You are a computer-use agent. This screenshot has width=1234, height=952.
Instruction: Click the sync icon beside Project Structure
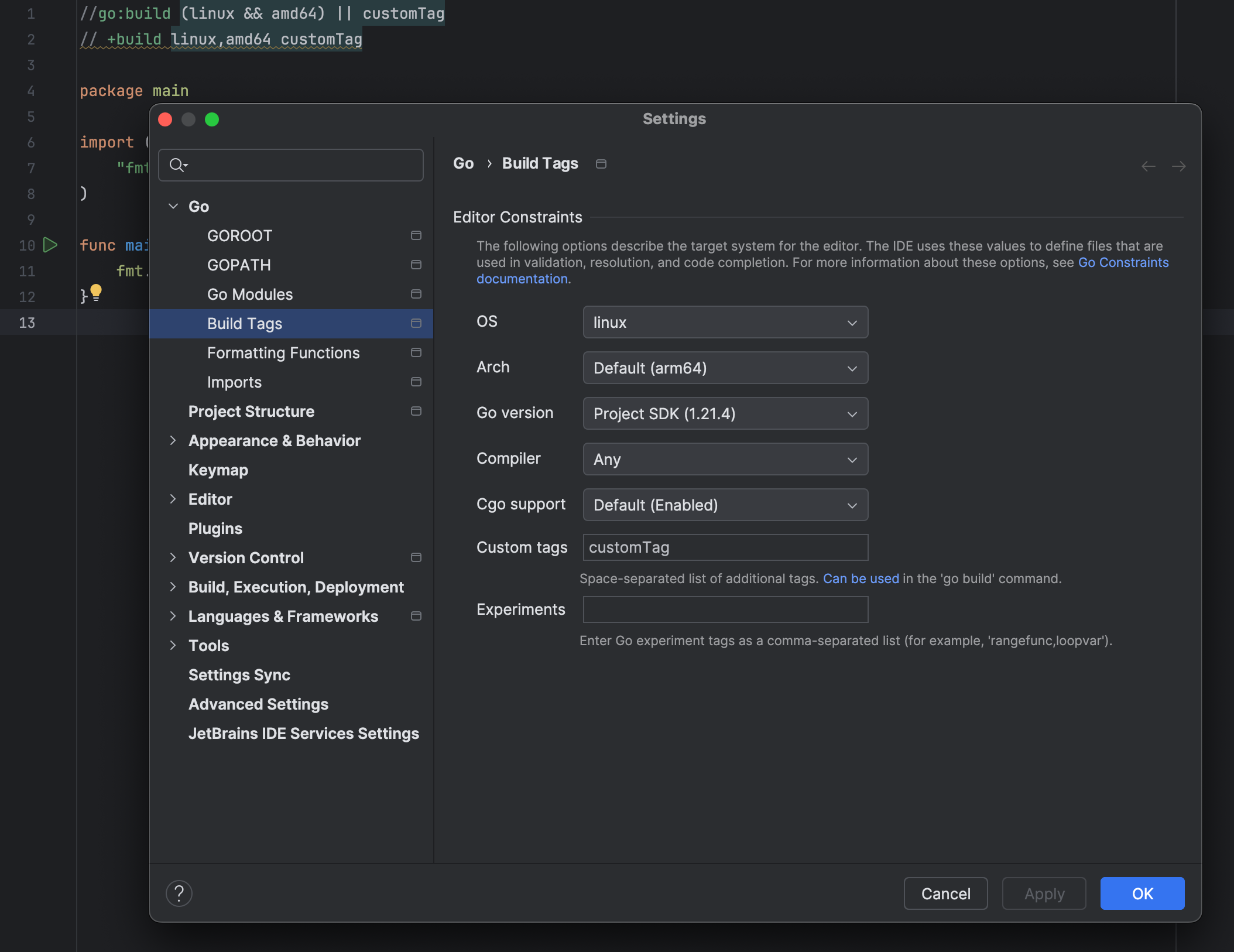click(x=416, y=411)
